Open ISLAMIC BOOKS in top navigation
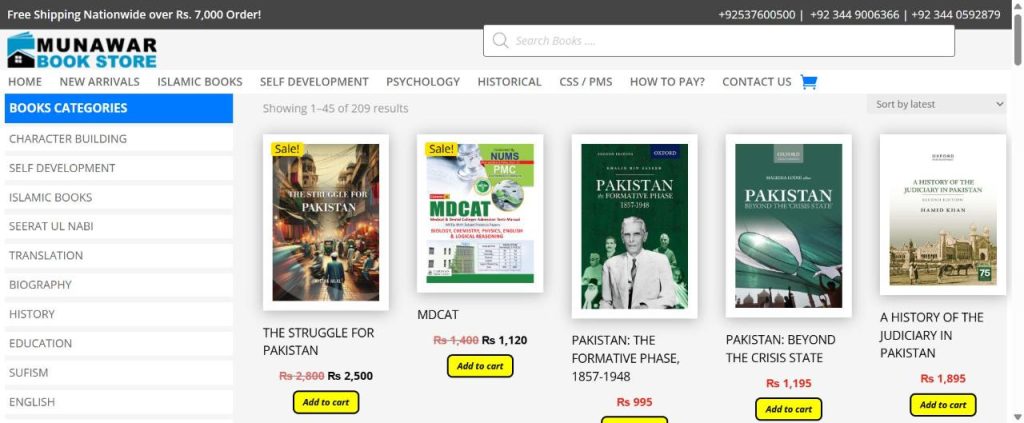 point(200,82)
